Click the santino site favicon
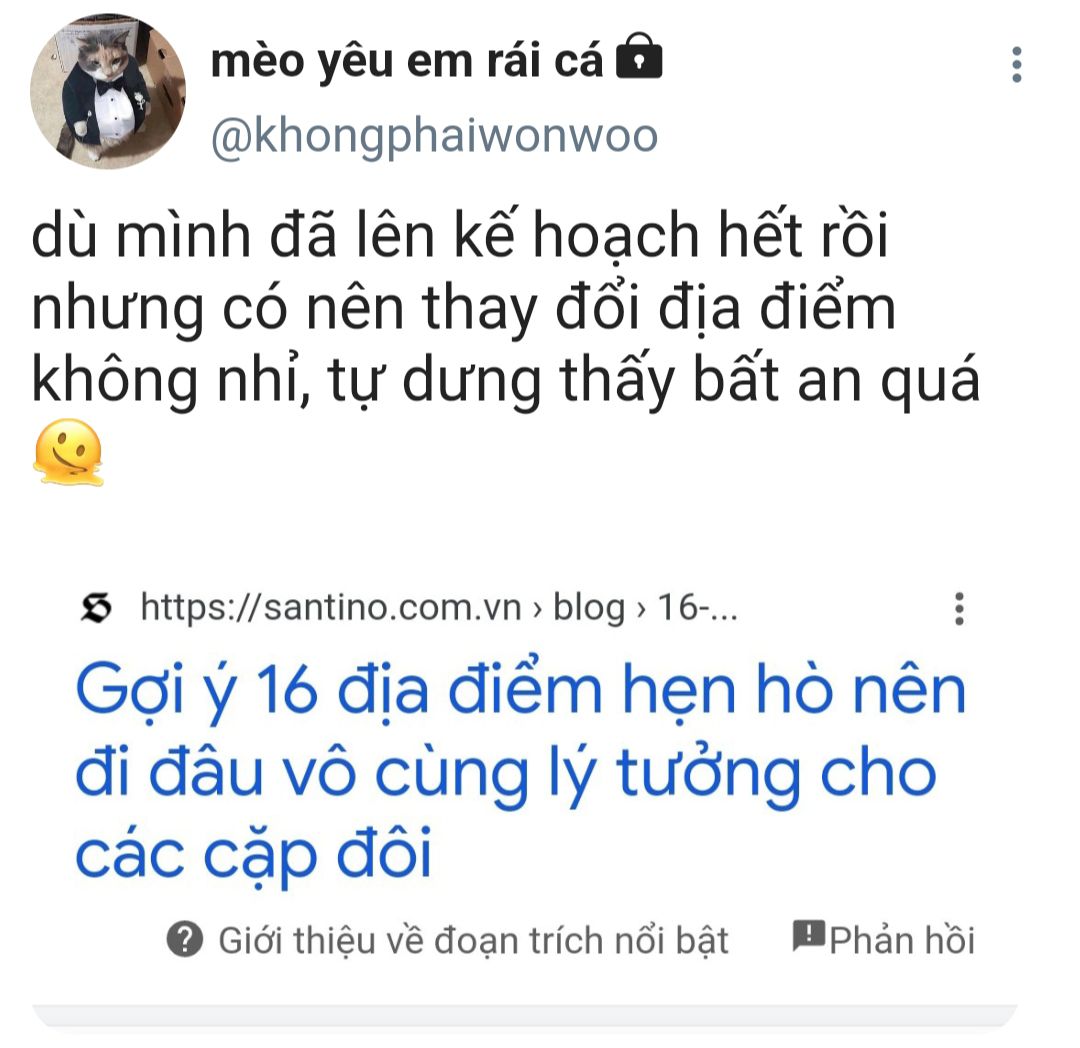 pos(96,608)
